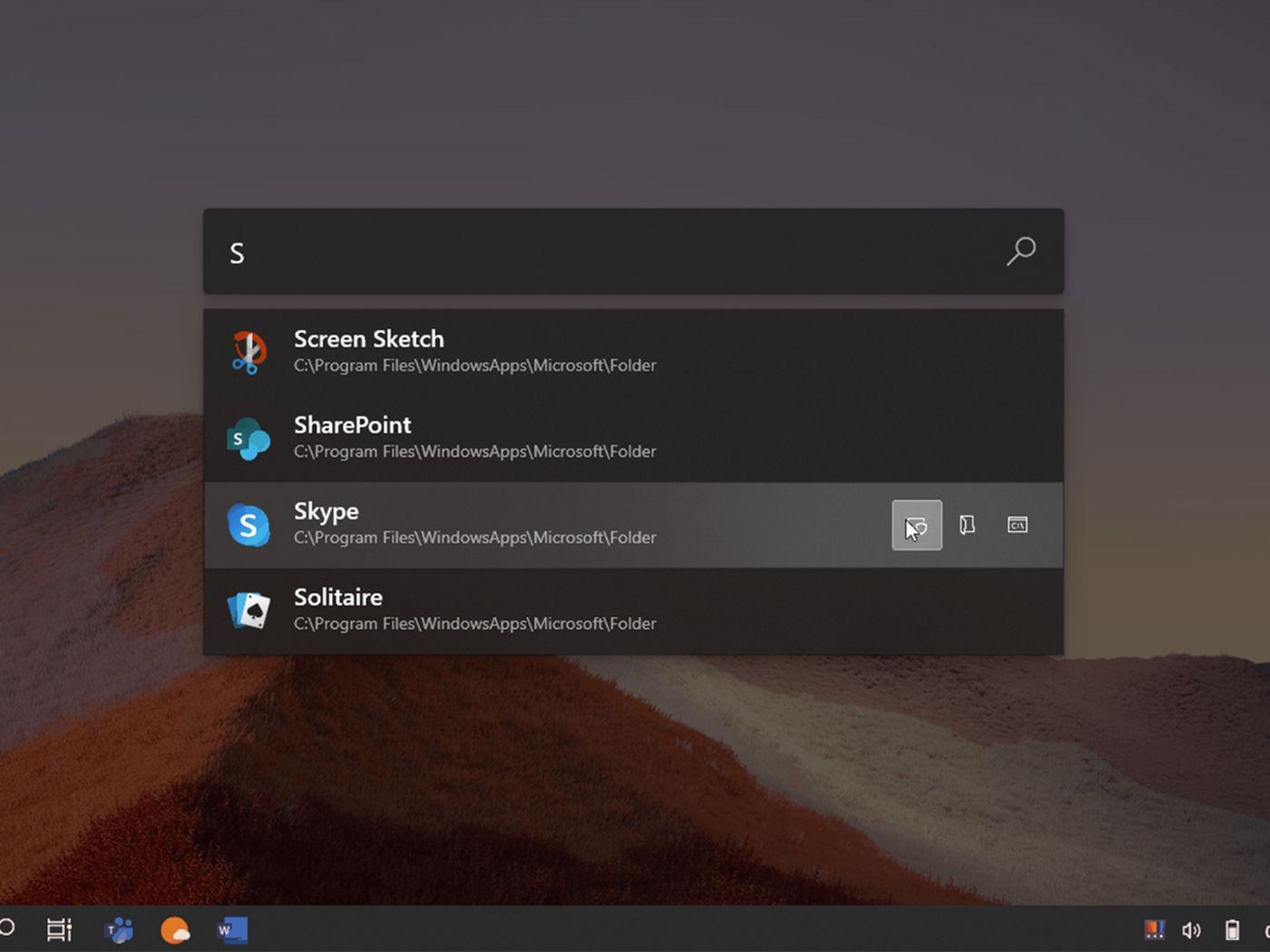Launch Screen Sketch from the results
This screenshot has width=1270, height=952.
[x=368, y=339]
